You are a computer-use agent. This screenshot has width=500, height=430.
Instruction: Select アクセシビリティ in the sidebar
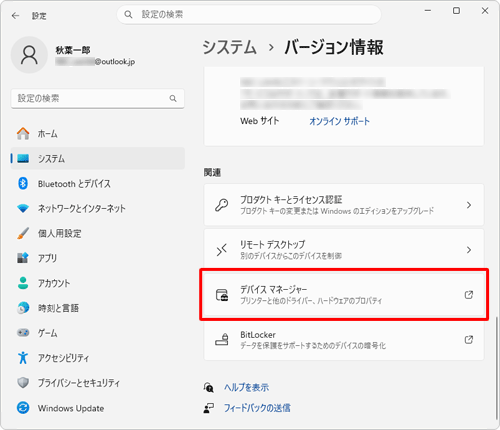click(x=97, y=358)
